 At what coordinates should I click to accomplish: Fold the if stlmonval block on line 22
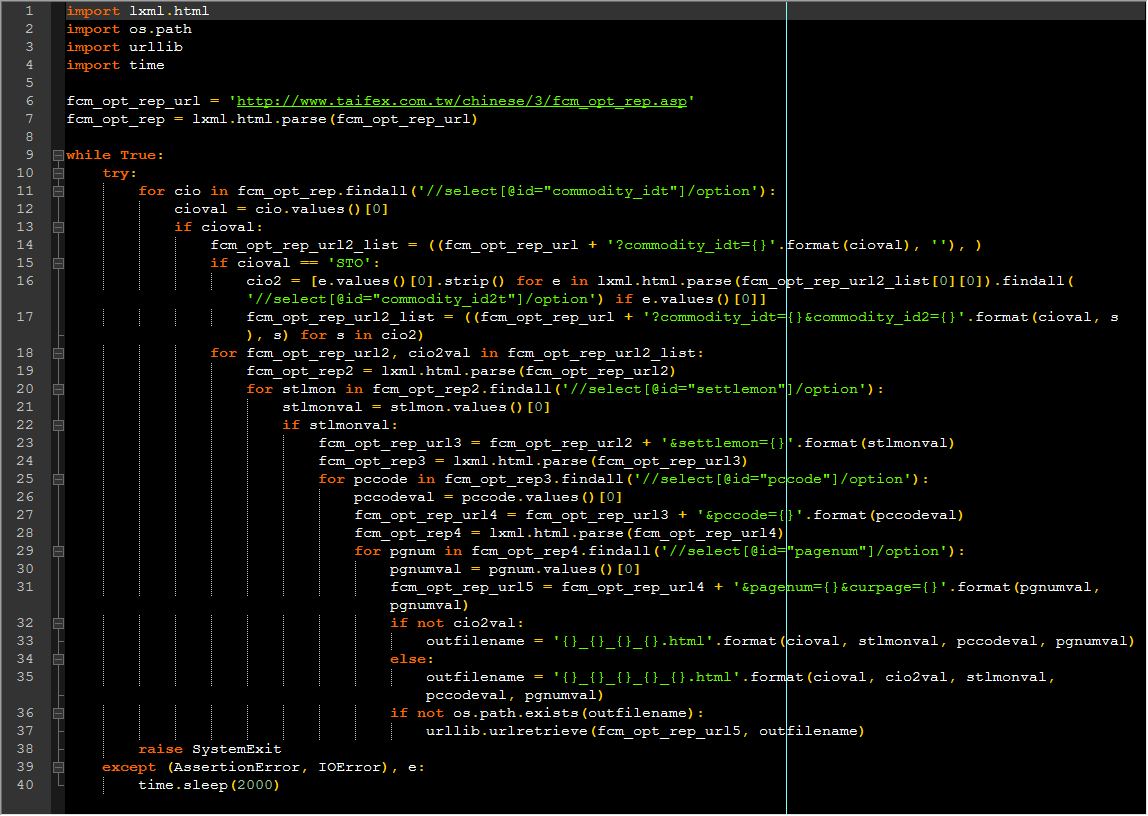click(59, 425)
